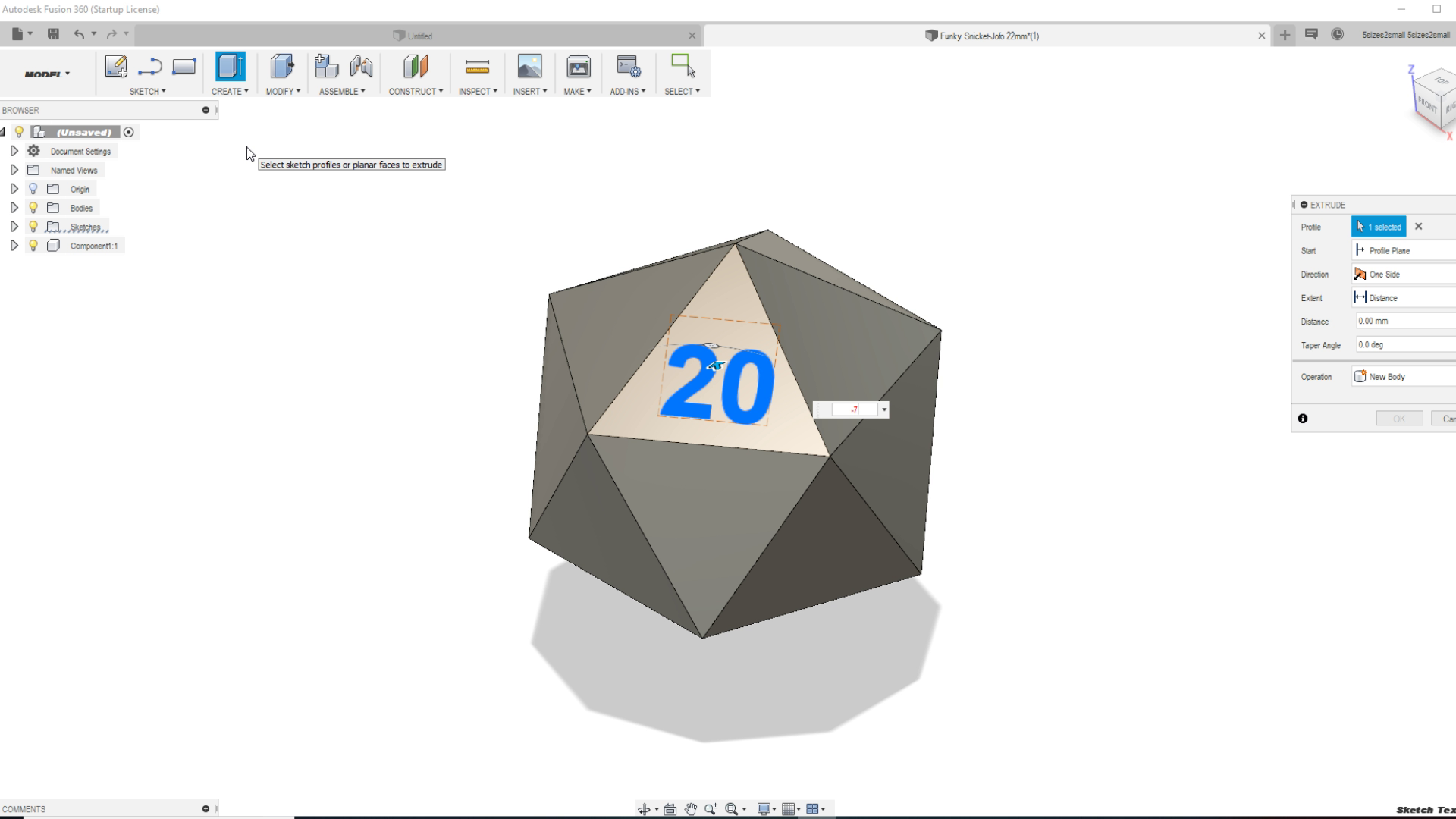
Task: Open the Start Profile Plane dropdown
Action: point(1404,250)
